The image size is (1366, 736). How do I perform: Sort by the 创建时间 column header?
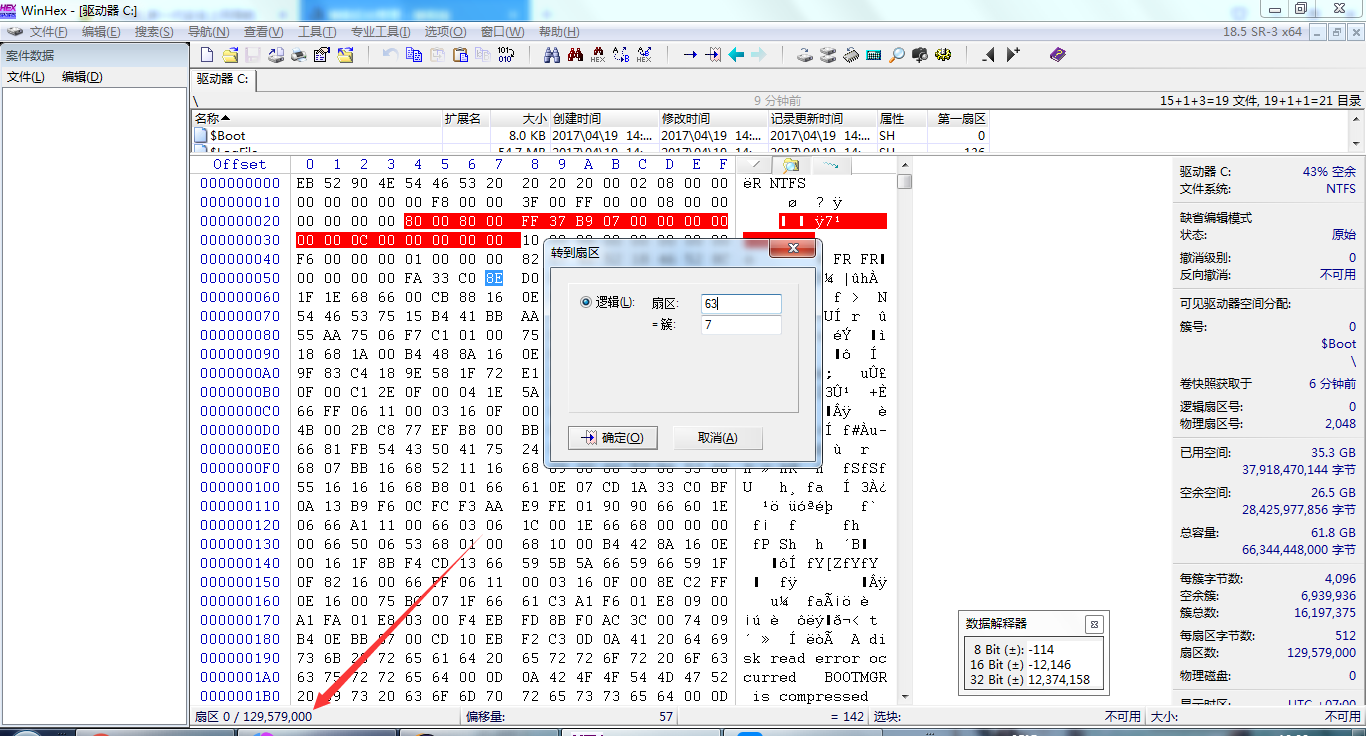click(604, 119)
